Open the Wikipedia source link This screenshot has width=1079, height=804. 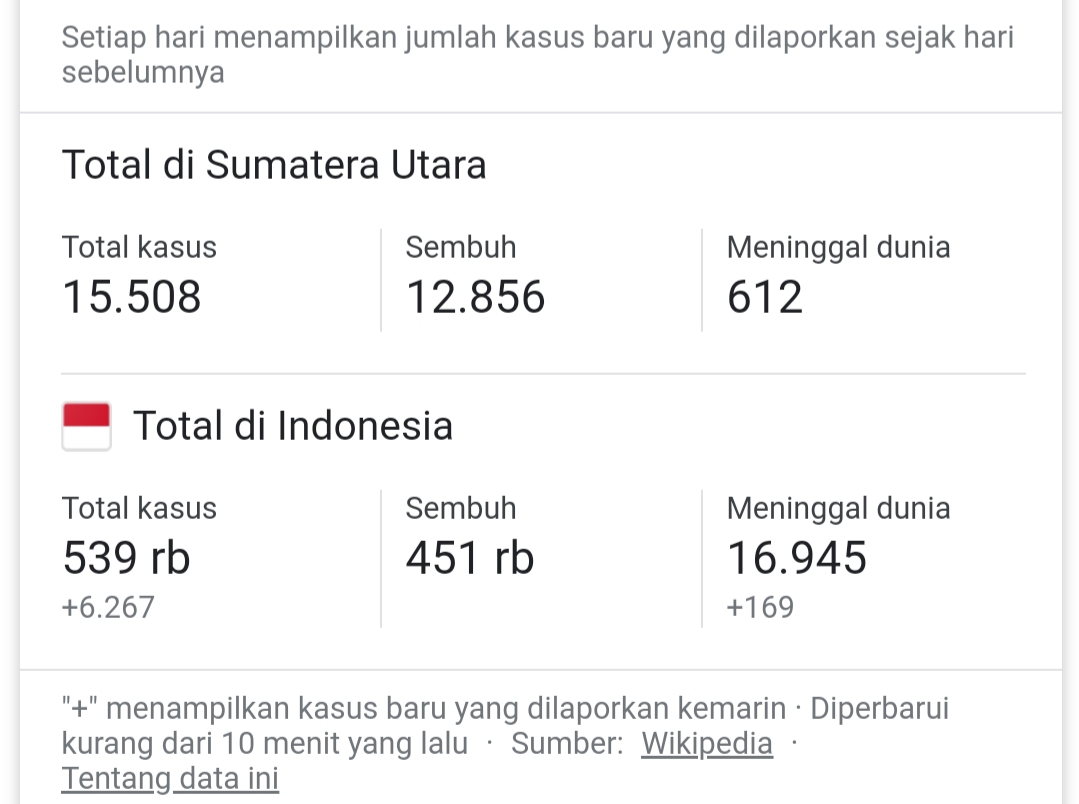coord(706,744)
